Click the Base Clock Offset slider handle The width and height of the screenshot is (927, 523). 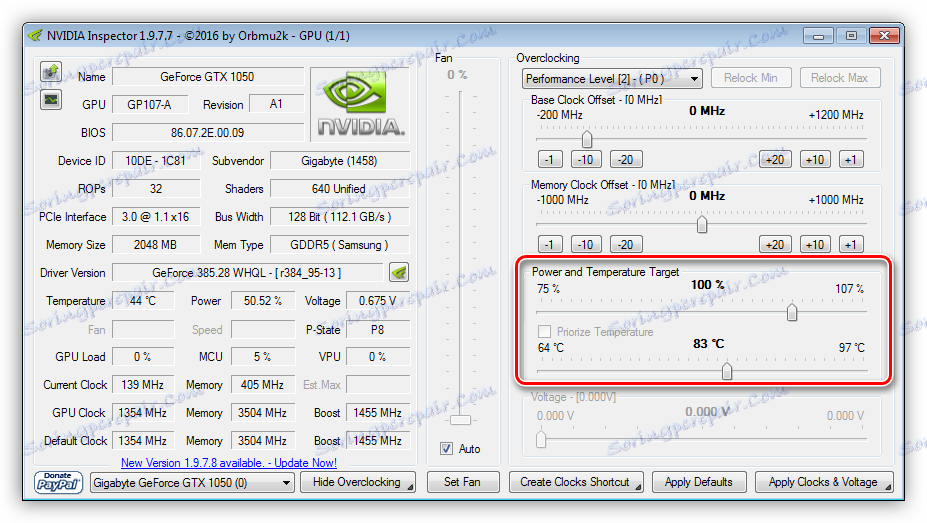[586, 139]
